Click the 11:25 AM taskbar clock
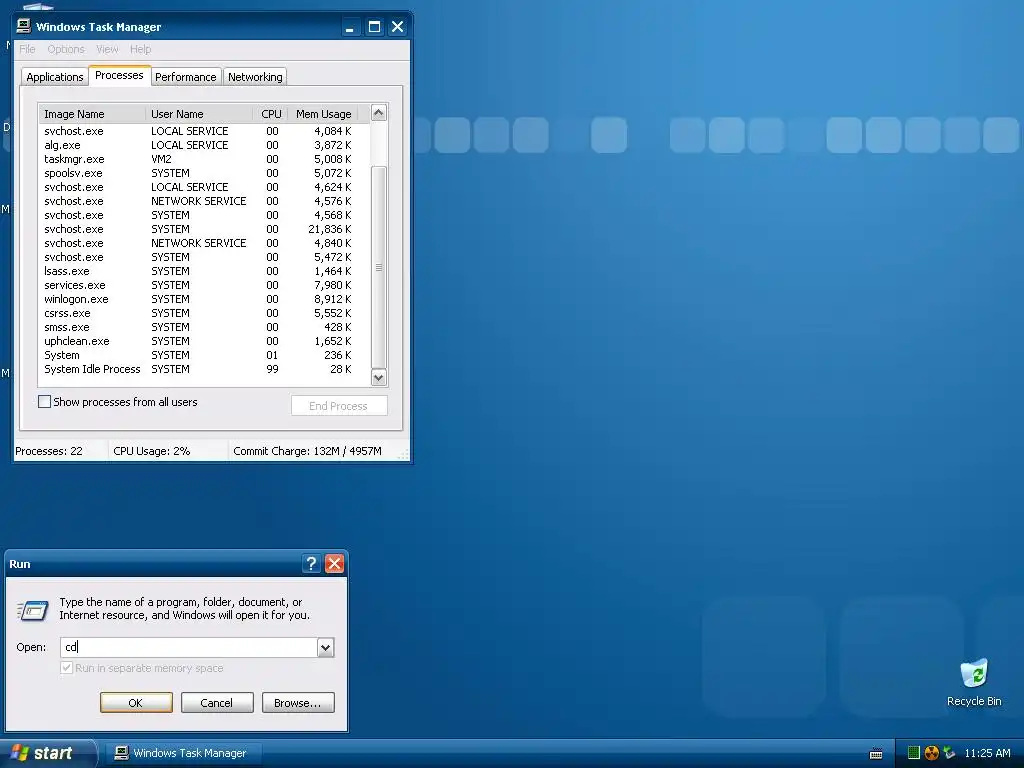 [x=987, y=753]
